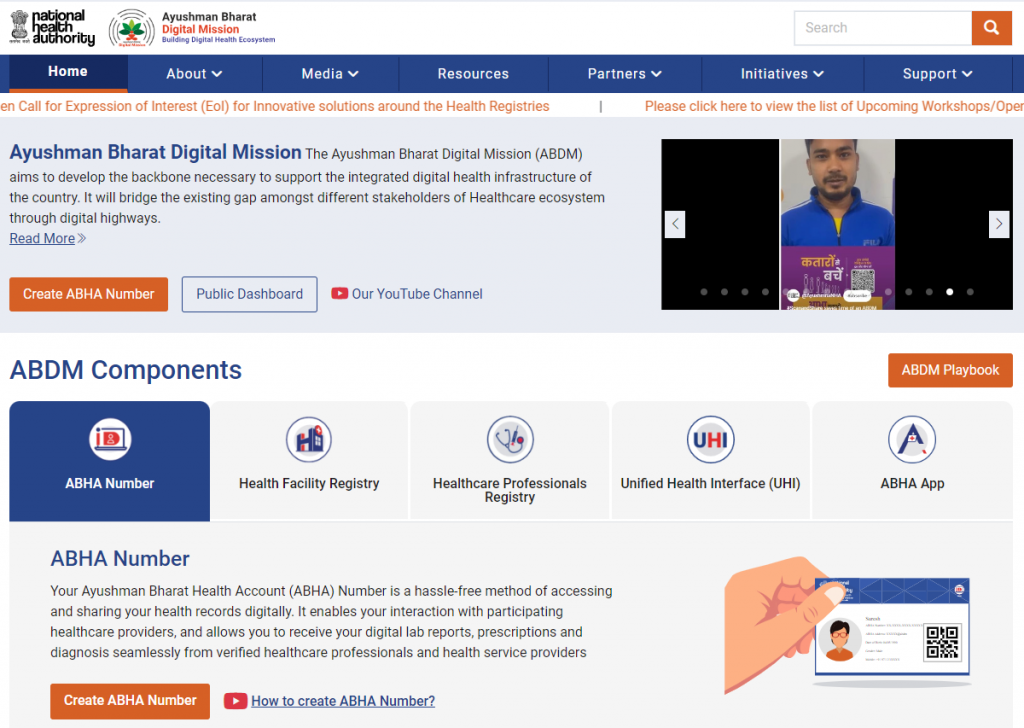Click the ABHA card hand illustration
This screenshot has width=1024, height=728.
[x=848, y=625]
